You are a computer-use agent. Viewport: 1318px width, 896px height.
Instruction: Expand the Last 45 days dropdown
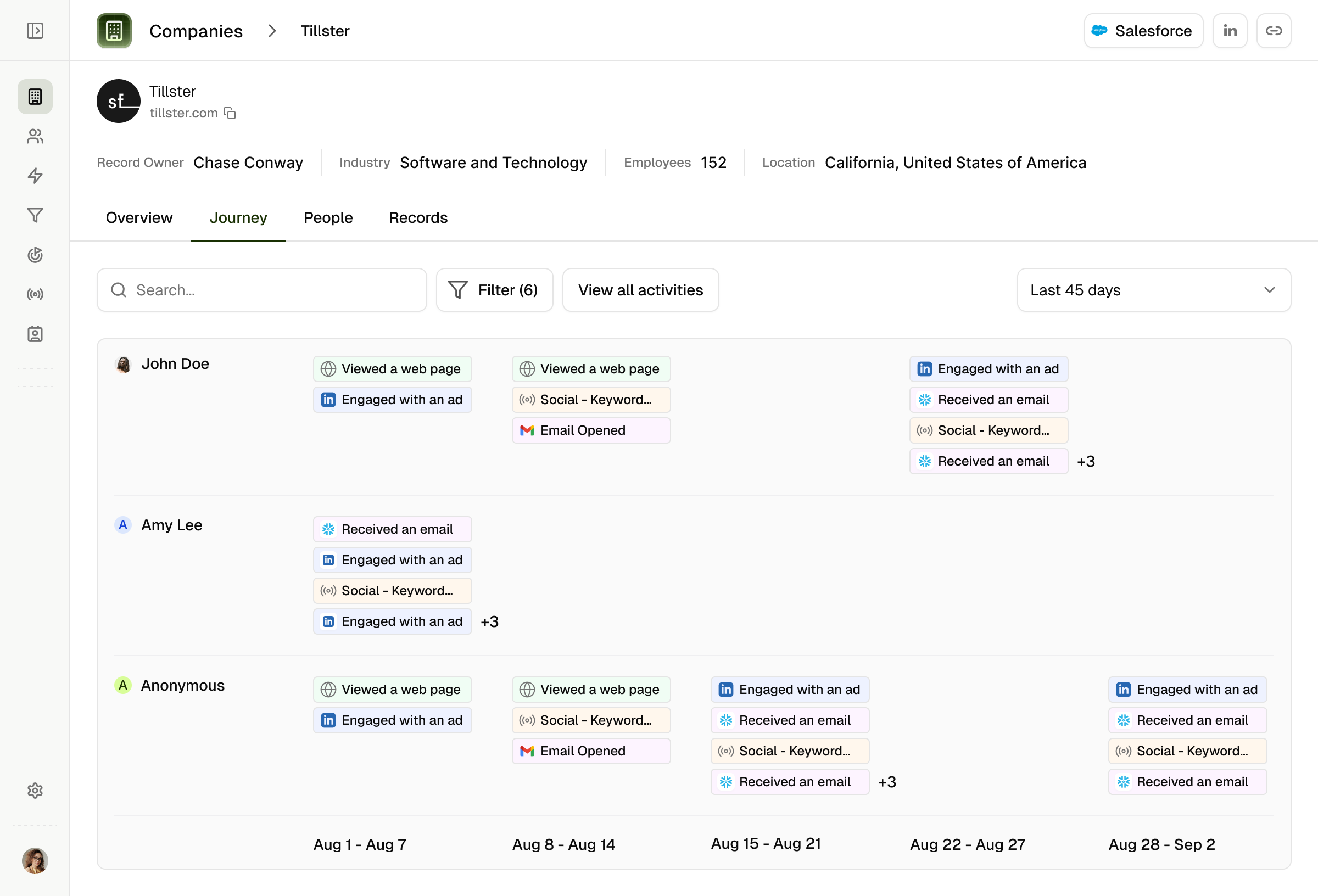point(1154,290)
